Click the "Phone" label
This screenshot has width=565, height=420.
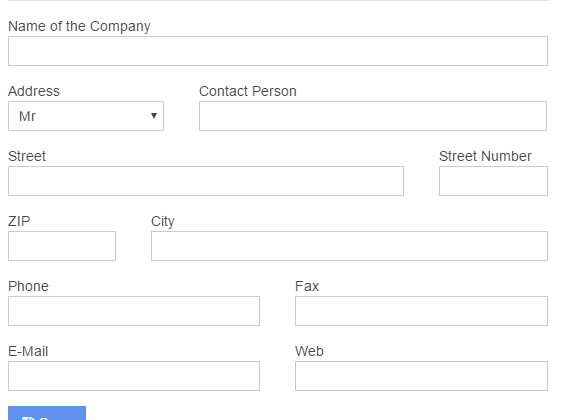tap(28, 286)
